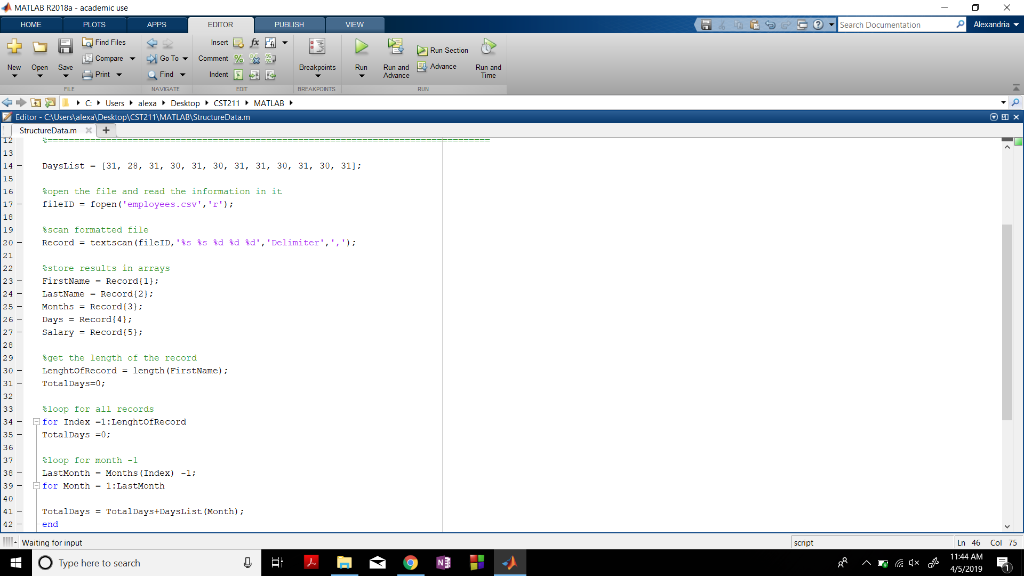Click Browse for folder icon in address bar

pos(50,103)
